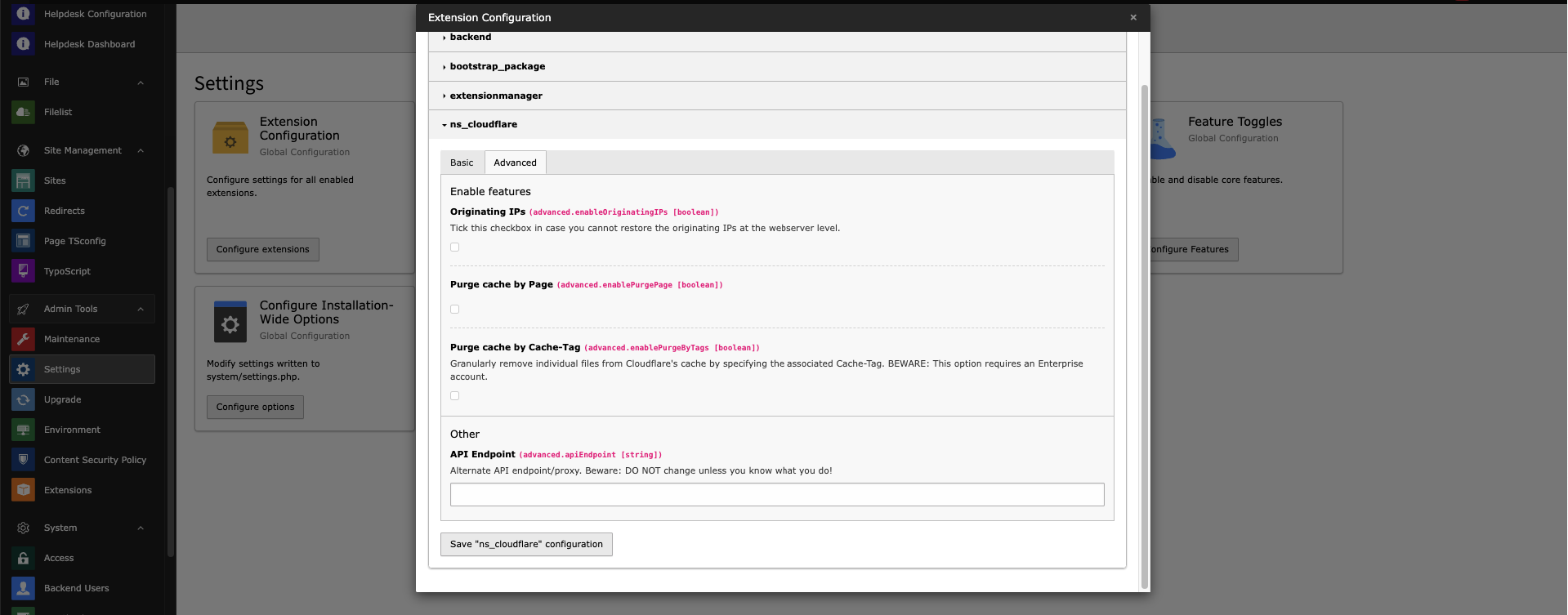1568x615 pixels.
Task: Enable Purge cache by Cache-Tag checkbox
Action: coord(455,396)
